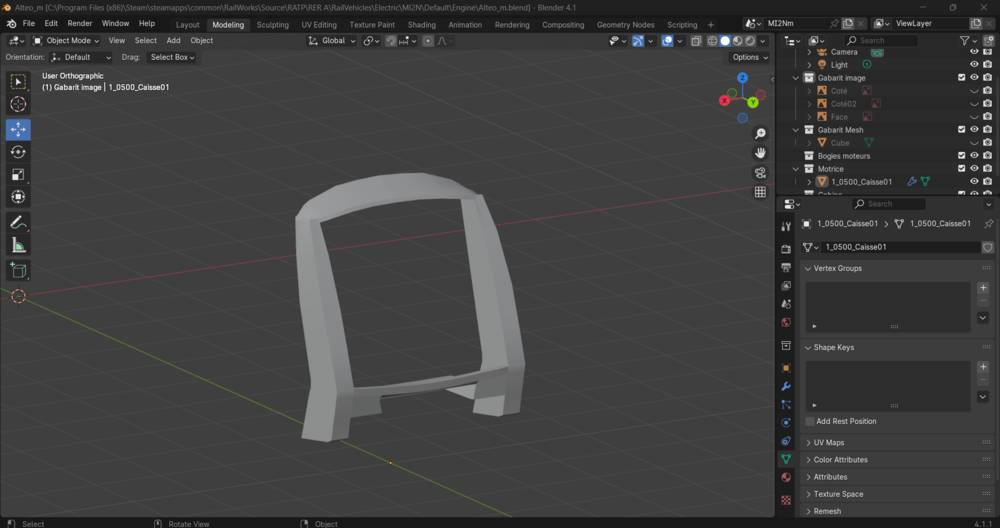The image size is (1000, 528).
Task: Enable the Add Rest Position checkbox
Action: tap(809, 422)
